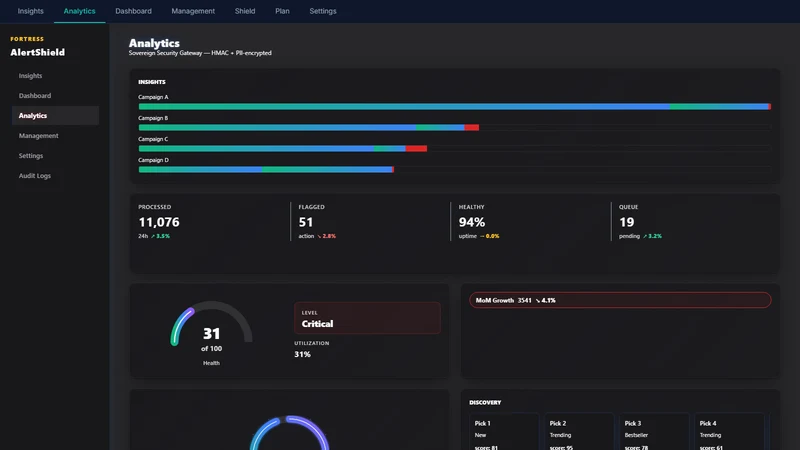Open Insights in the sidebar
This screenshot has width=800, height=450.
(x=55, y=76)
